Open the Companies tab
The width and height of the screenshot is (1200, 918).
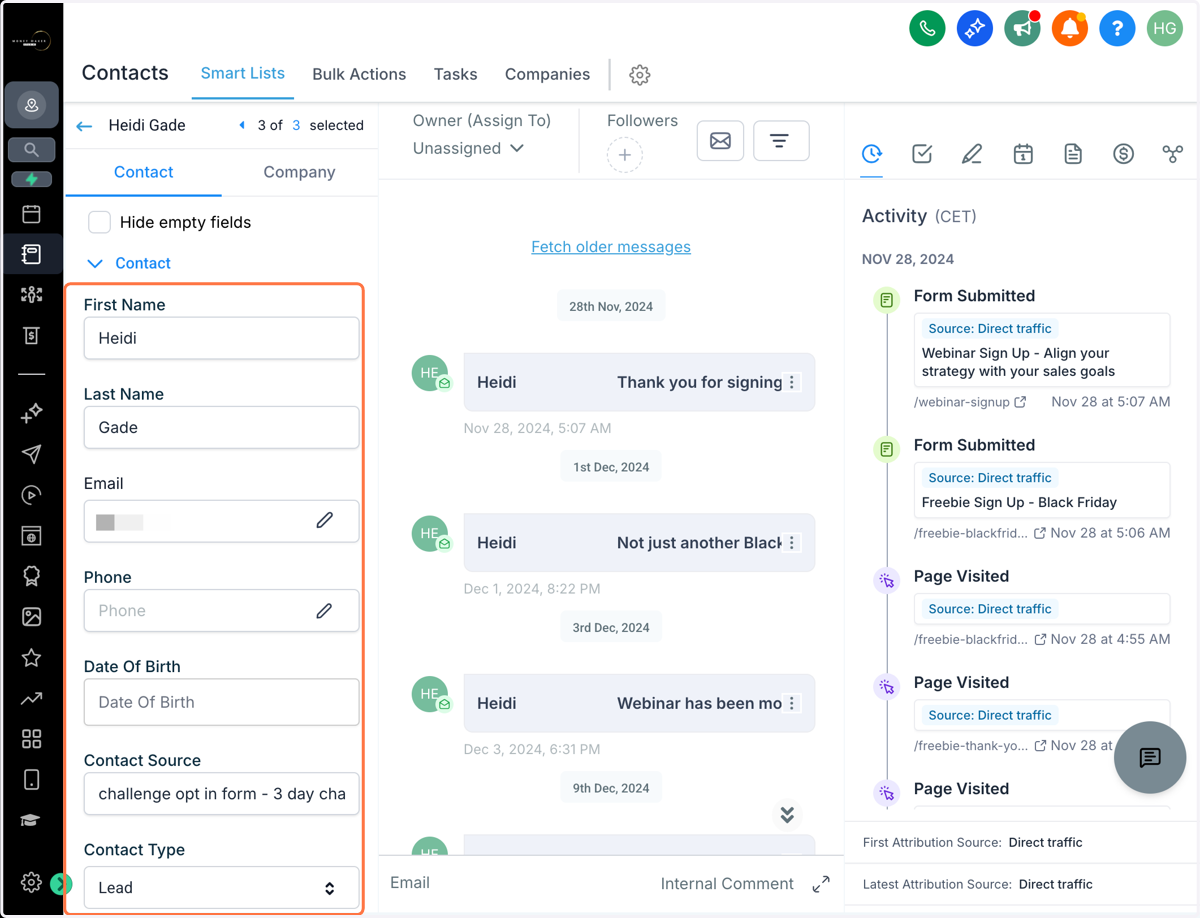click(547, 74)
